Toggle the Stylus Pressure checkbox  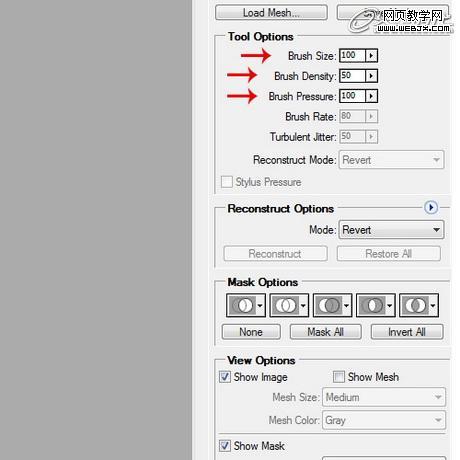click(227, 182)
